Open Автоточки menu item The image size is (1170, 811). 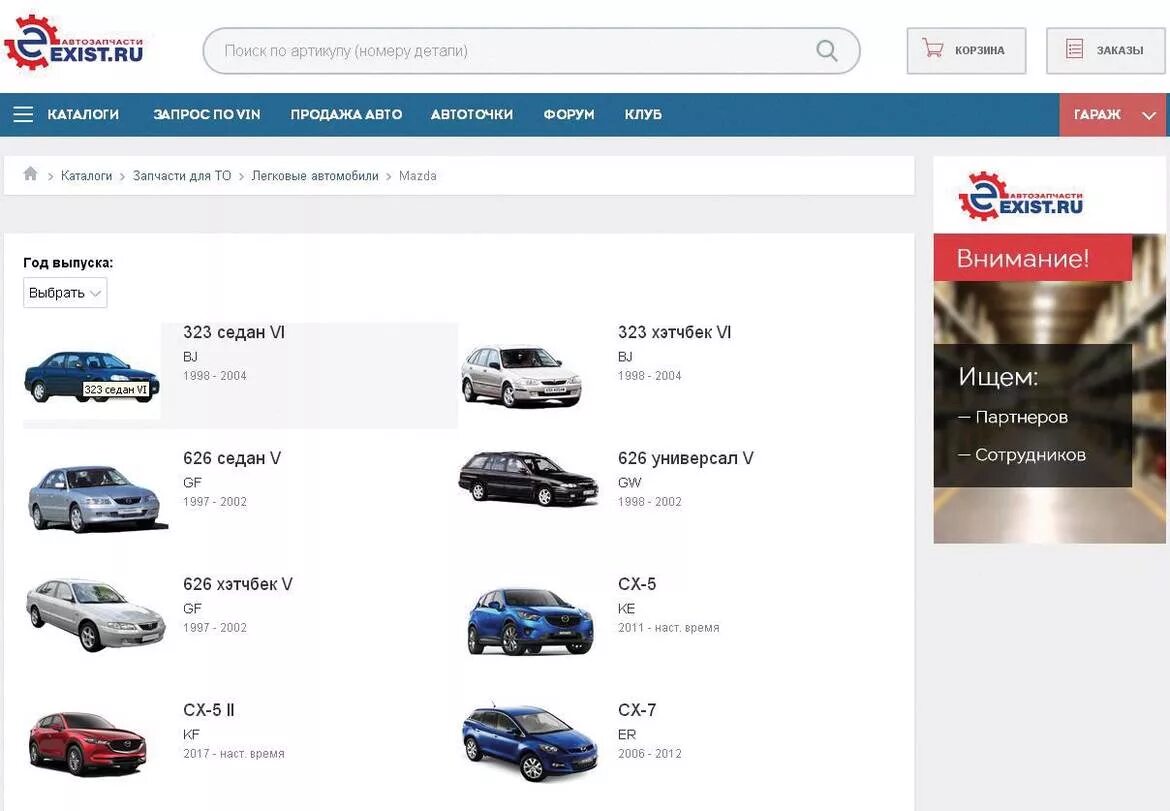tap(472, 114)
